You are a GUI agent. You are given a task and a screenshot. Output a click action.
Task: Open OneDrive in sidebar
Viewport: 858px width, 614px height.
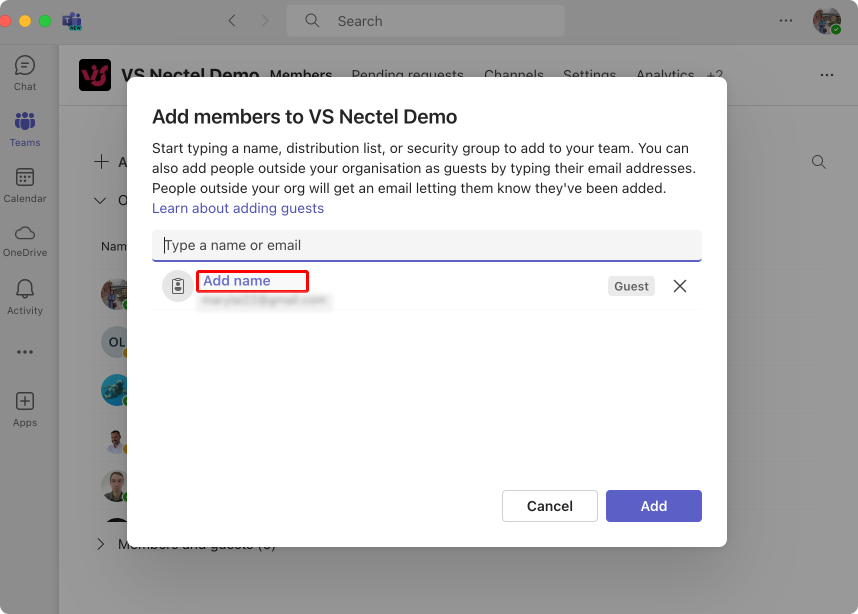click(x=25, y=241)
